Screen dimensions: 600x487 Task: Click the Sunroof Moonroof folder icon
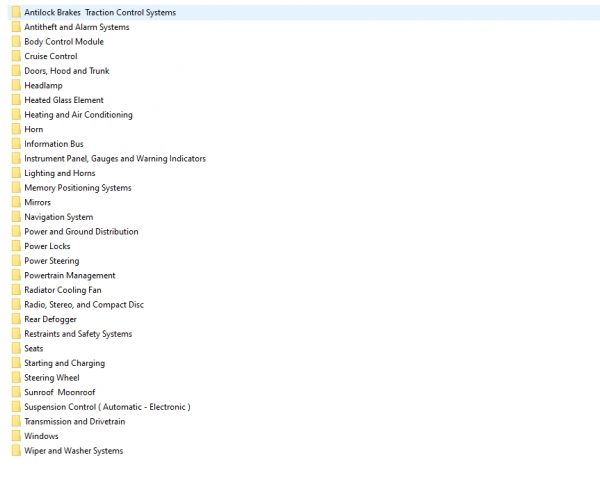click(16, 392)
